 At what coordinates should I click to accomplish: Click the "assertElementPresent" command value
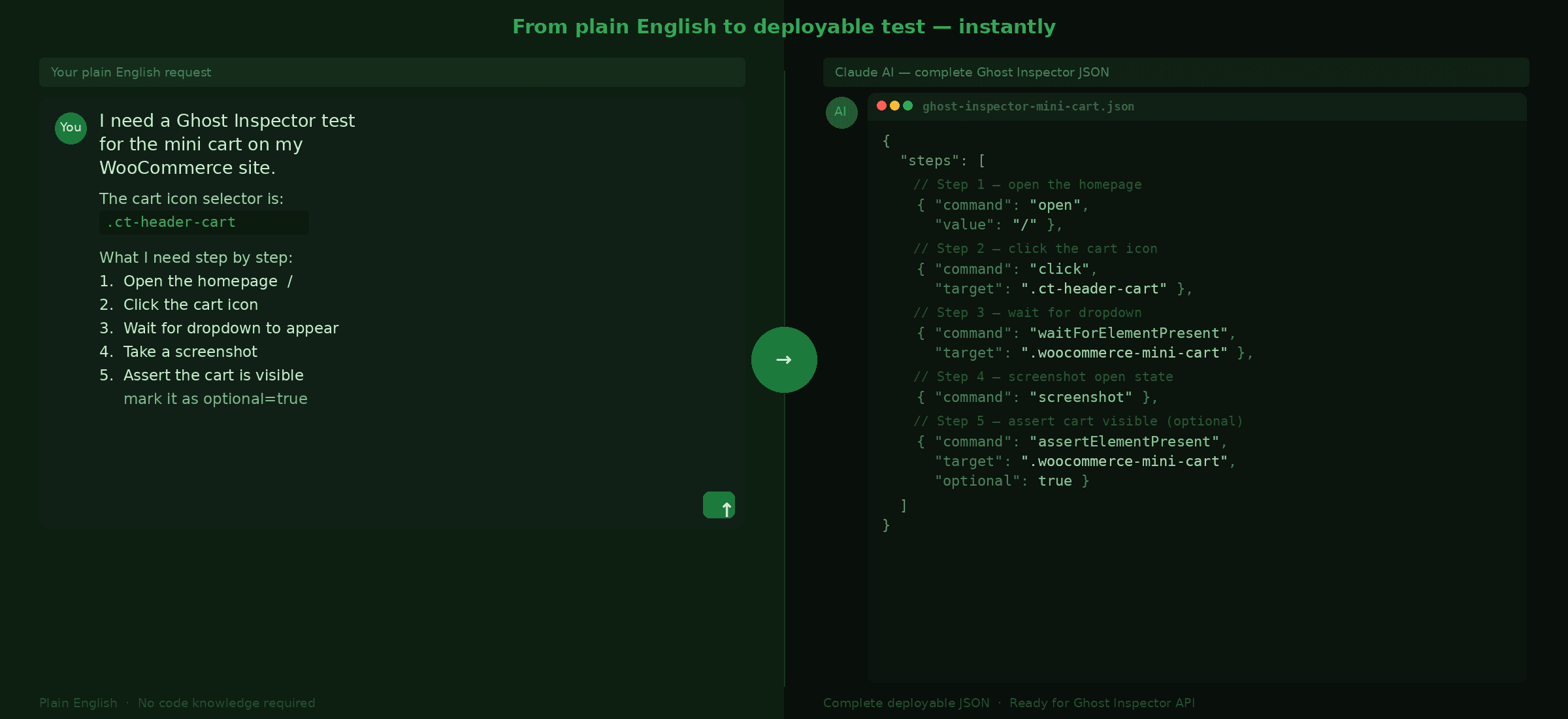[x=1124, y=442]
